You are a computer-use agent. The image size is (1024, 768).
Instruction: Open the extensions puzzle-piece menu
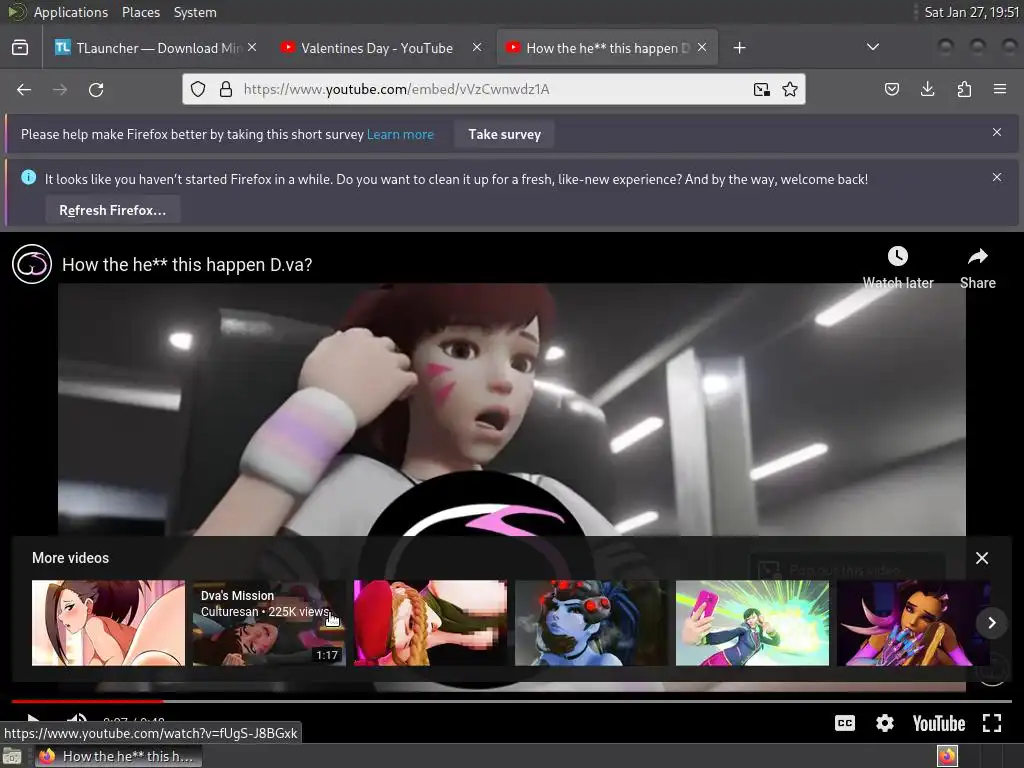point(964,89)
